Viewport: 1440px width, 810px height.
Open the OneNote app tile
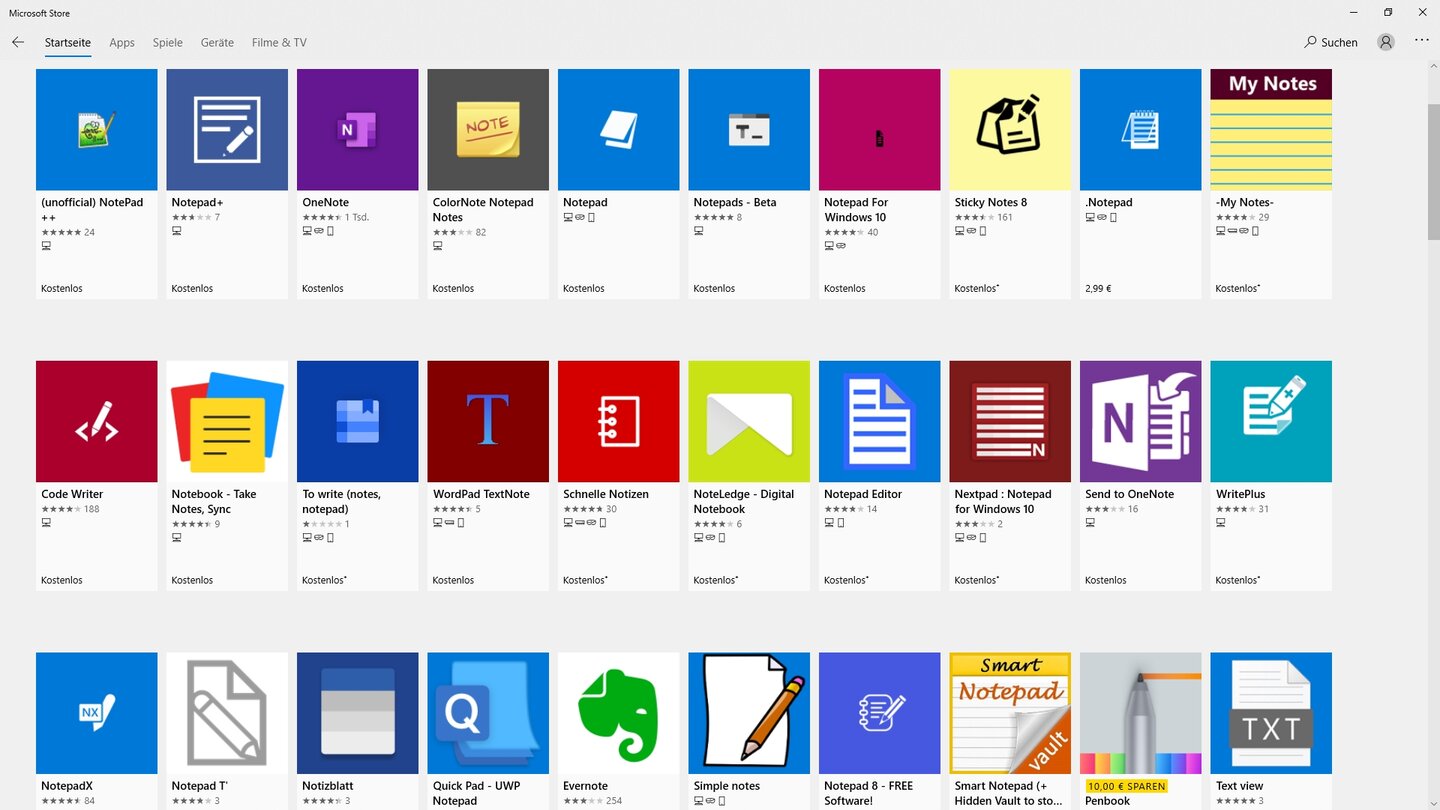point(357,129)
